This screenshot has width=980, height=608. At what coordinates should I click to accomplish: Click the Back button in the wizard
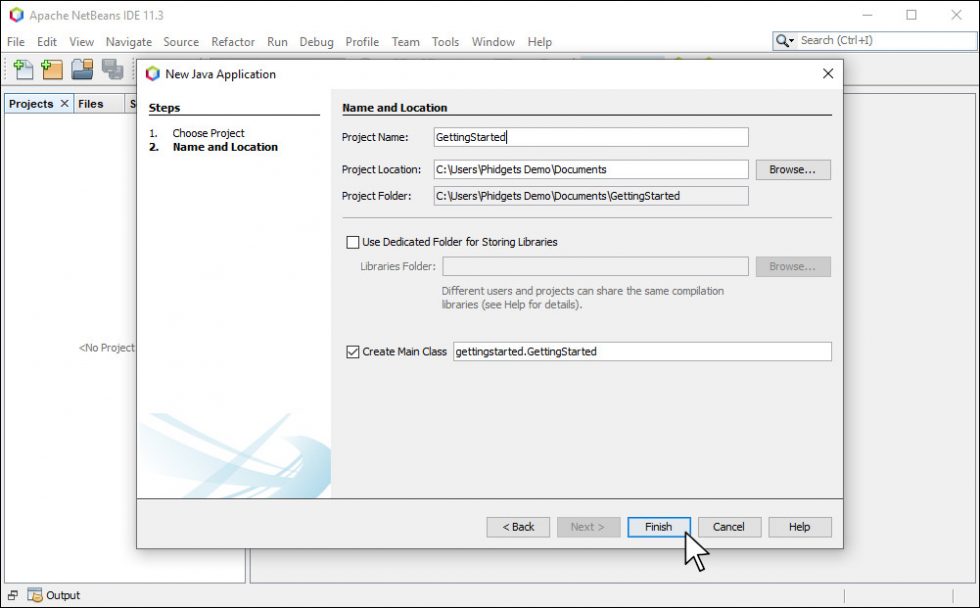pos(517,527)
